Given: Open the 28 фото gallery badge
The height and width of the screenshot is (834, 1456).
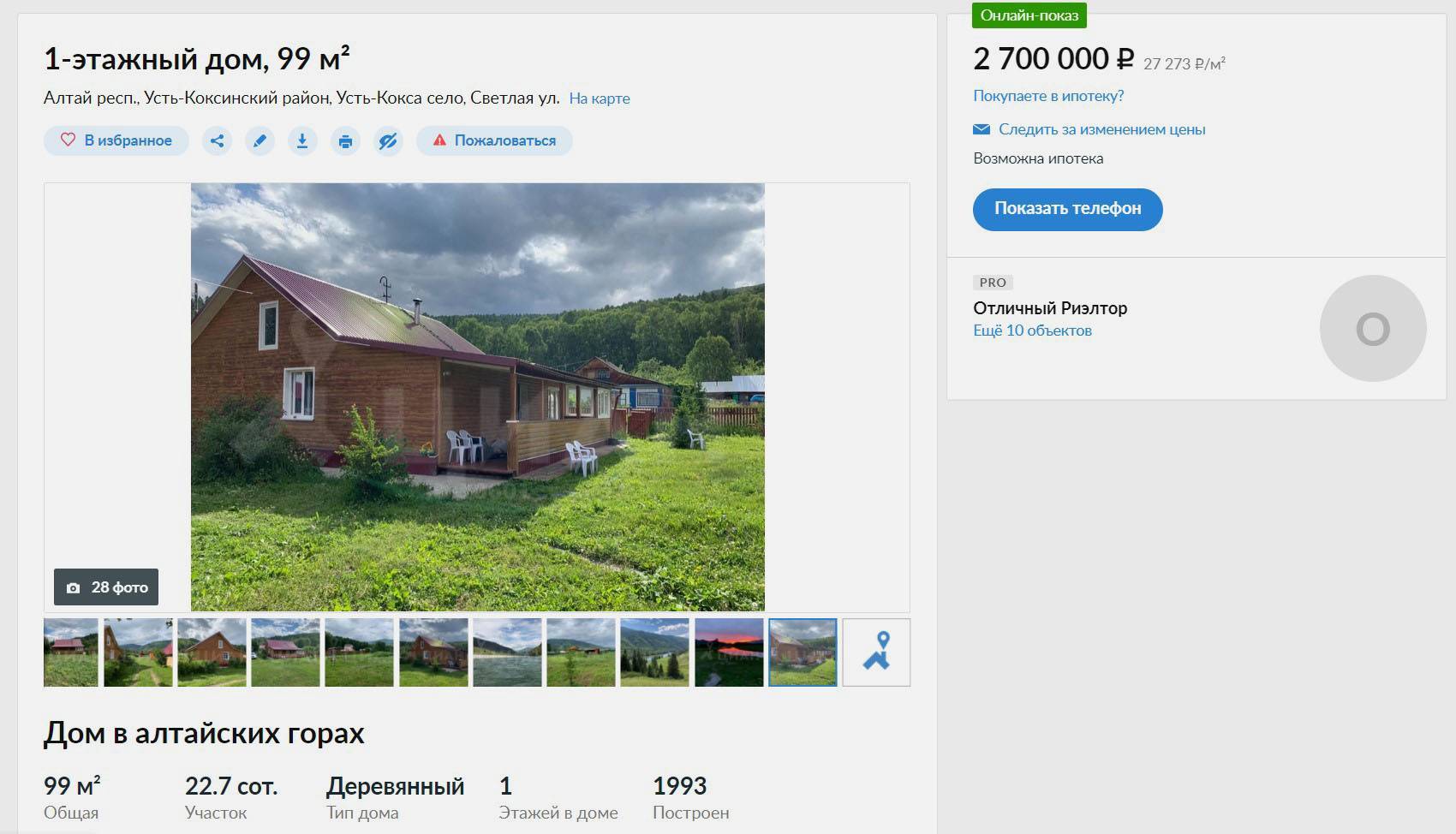Looking at the screenshot, I should point(106,587).
